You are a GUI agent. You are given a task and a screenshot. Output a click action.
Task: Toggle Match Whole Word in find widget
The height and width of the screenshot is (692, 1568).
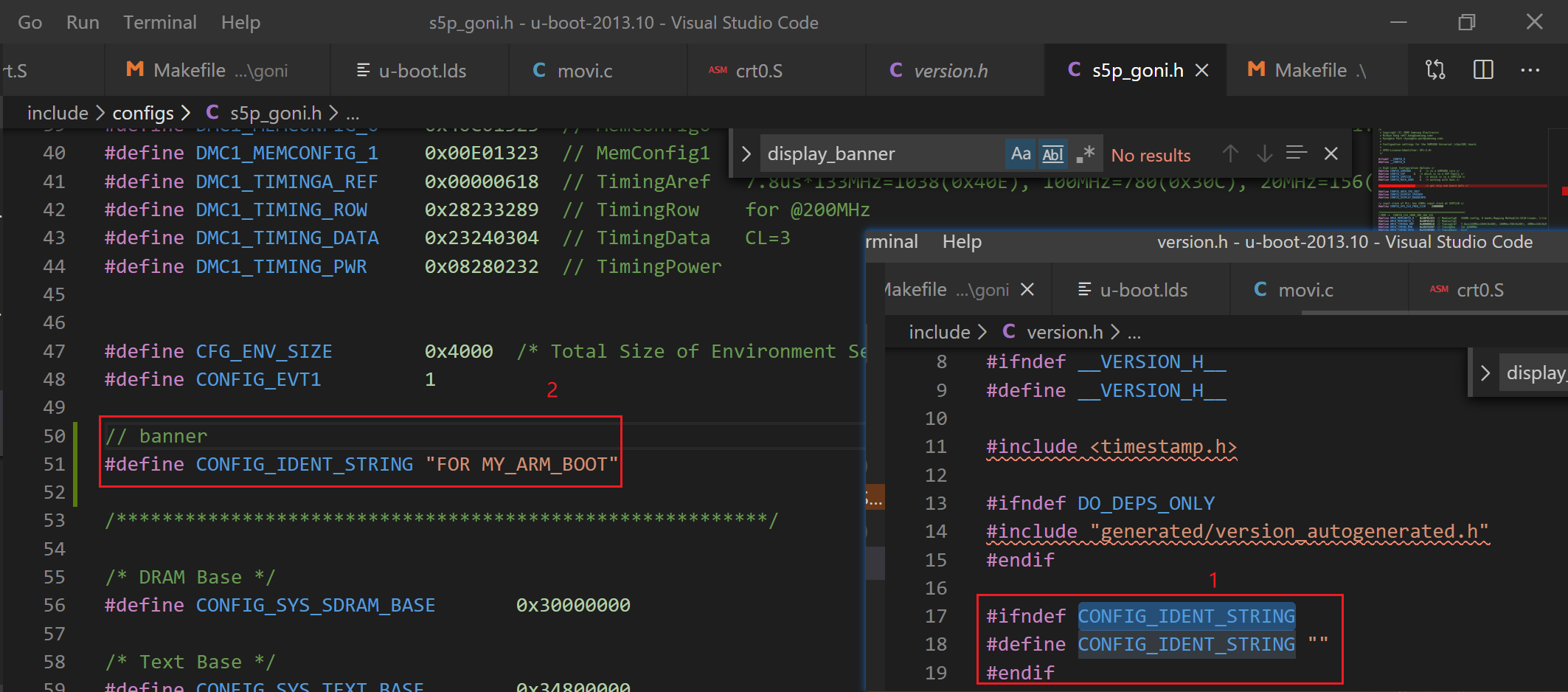(1052, 153)
